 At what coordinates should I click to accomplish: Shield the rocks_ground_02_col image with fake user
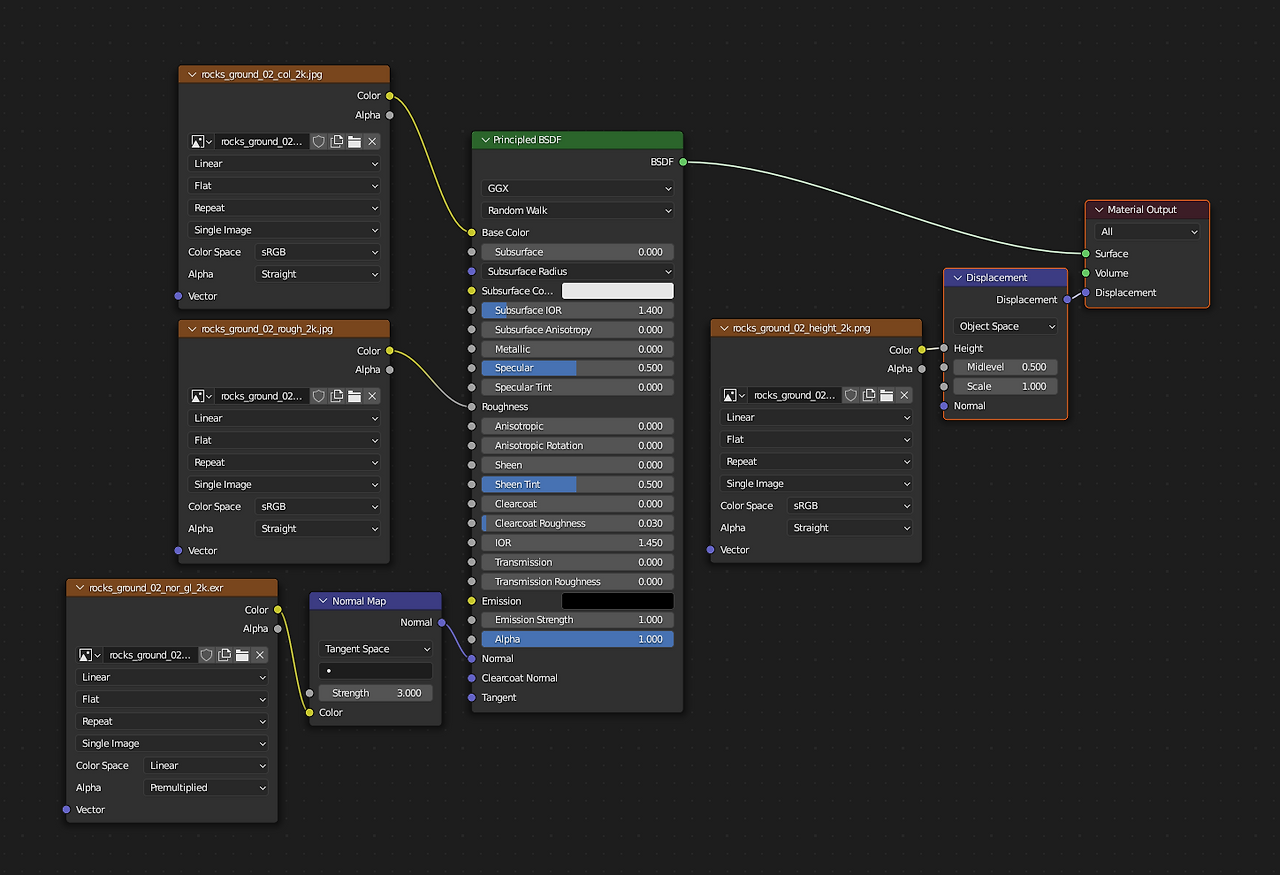pyautogui.click(x=319, y=141)
